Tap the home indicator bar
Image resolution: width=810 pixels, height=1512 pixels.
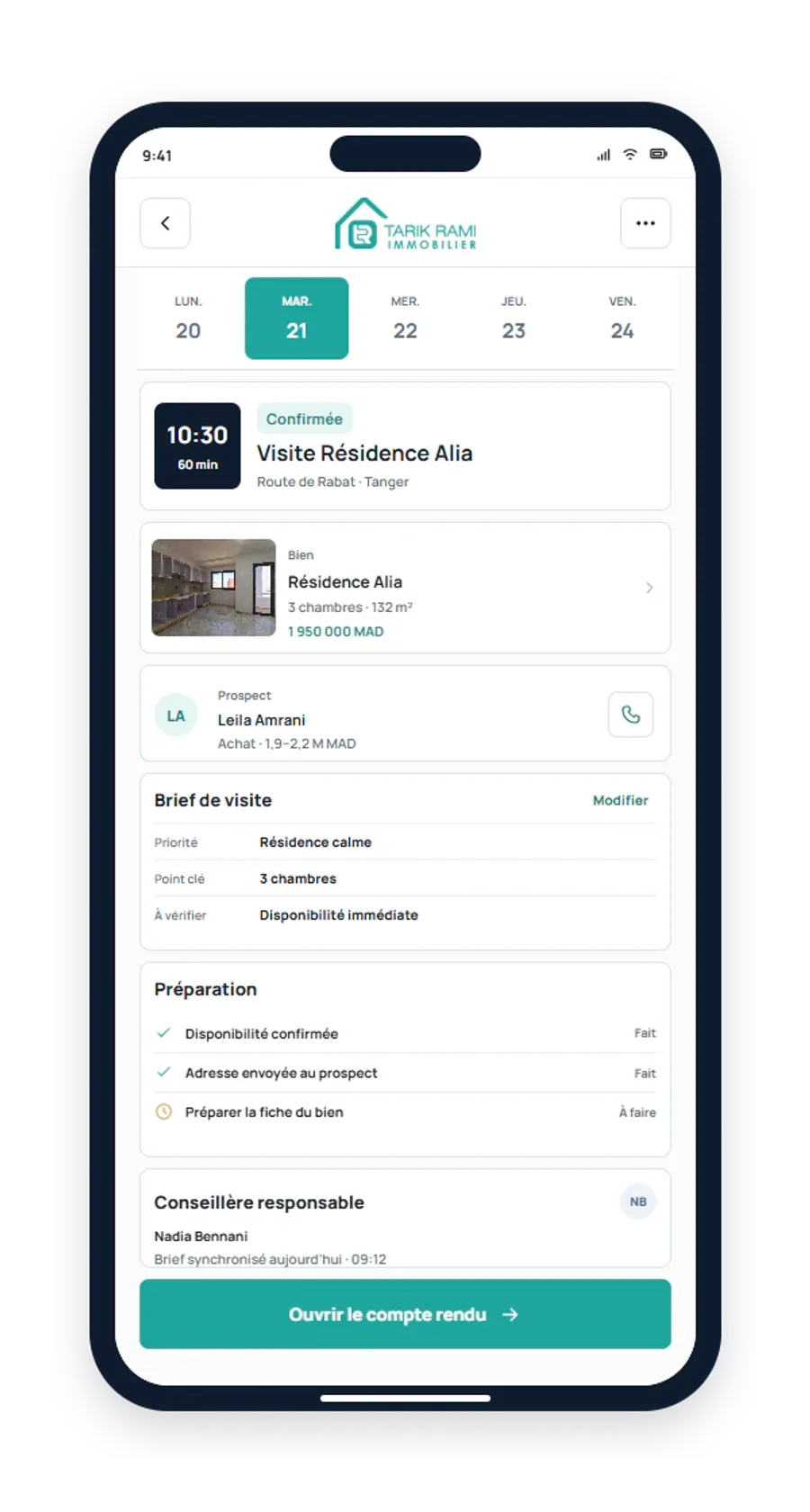pos(405,1399)
